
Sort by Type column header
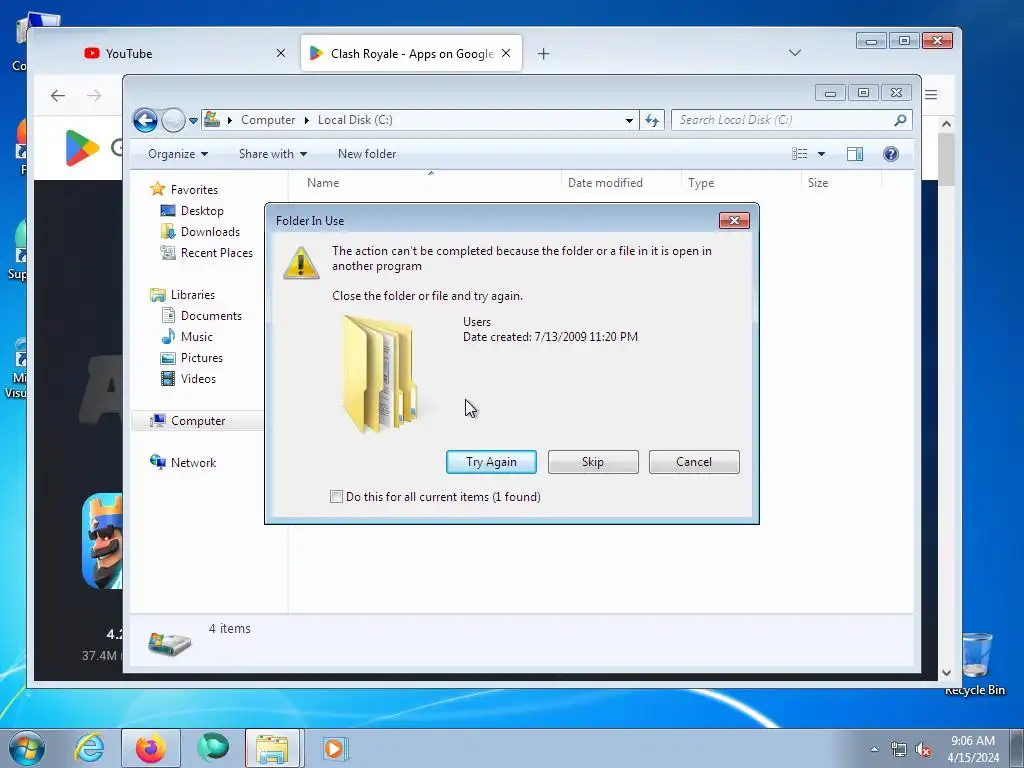tap(741, 183)
